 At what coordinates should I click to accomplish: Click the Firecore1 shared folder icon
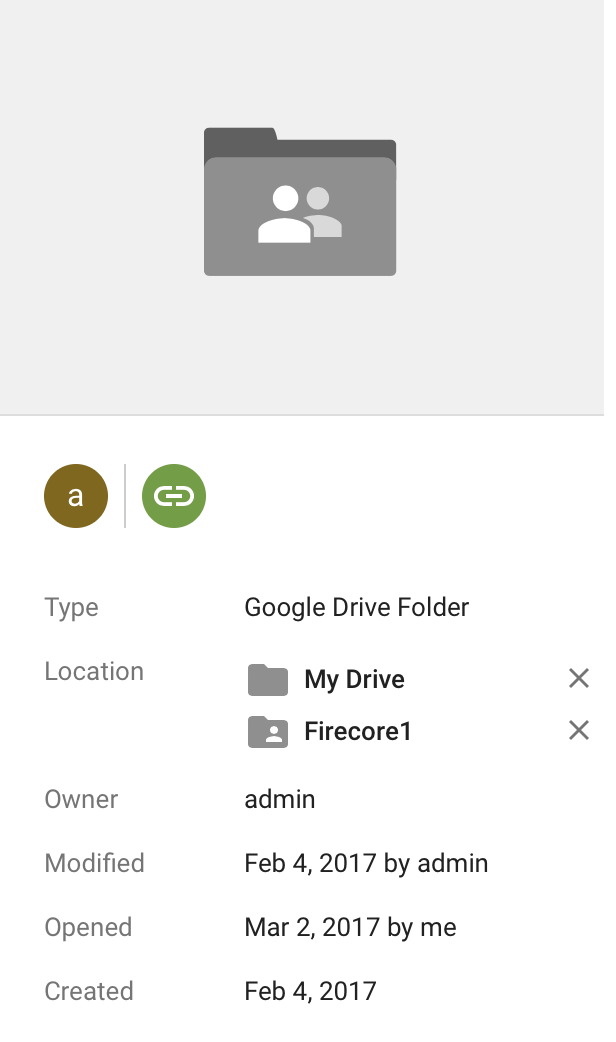click(x=268, y=732)
